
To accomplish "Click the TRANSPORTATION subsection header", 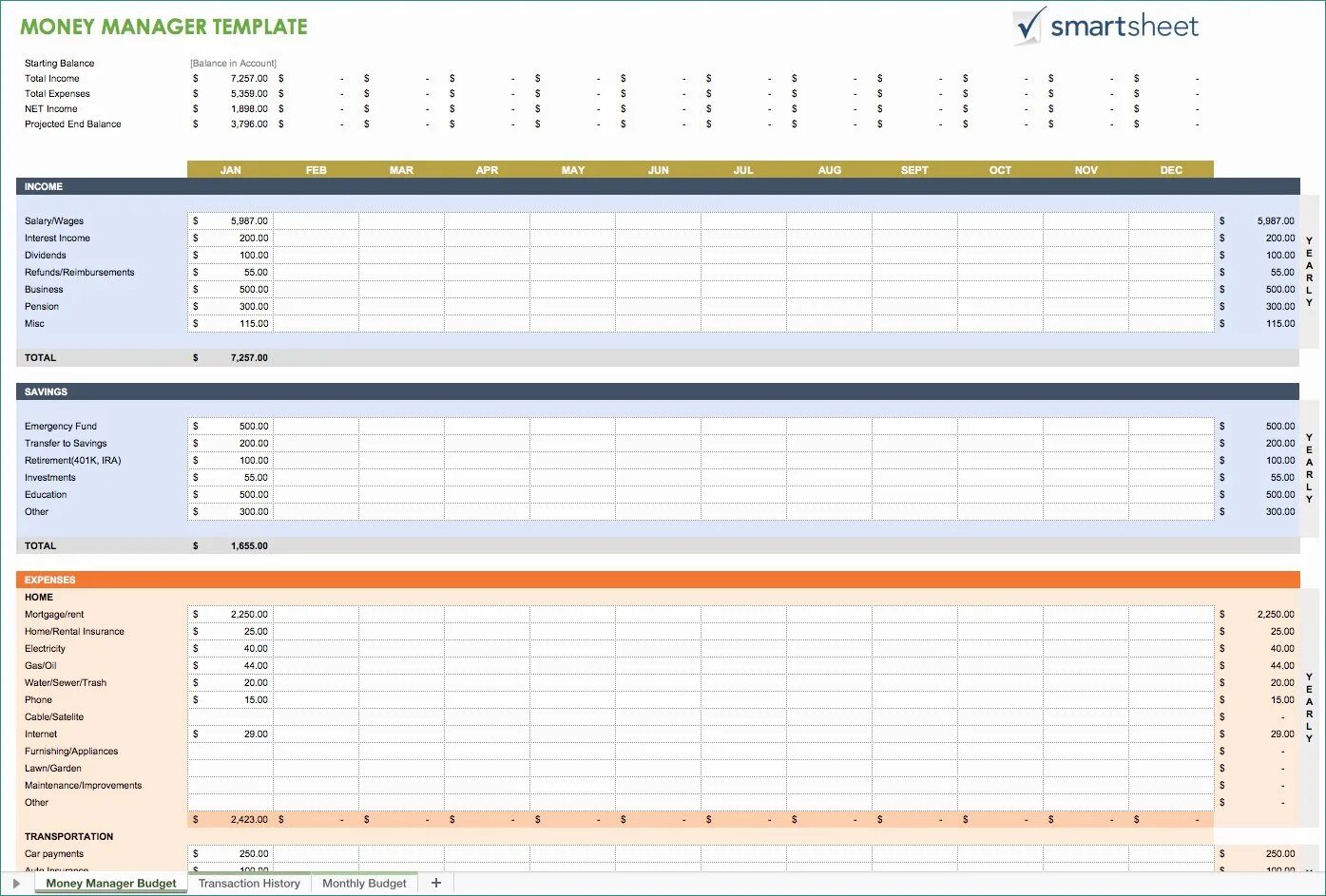I will [x=68, y=837].
